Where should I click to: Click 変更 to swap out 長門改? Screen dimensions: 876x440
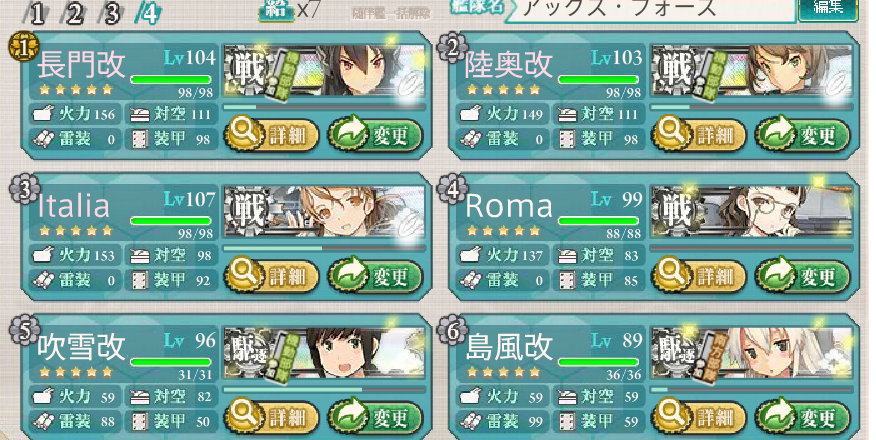375,135
